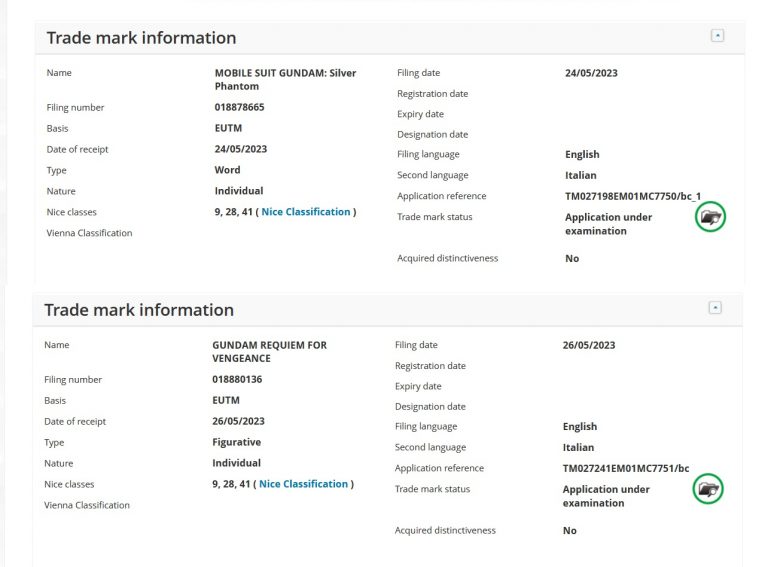Click Application under examination status for Requiem for Vengeance
The width and height of the screenshot is (768, 567).
click(606, 496)
